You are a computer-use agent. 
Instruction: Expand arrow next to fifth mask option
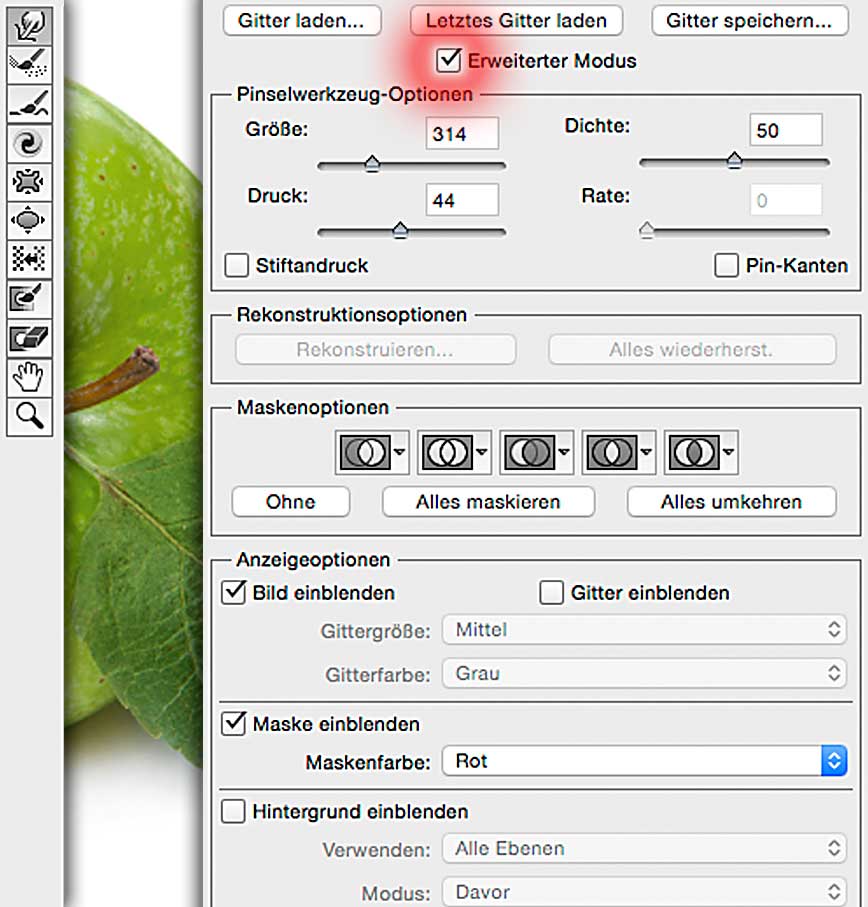(x=729, y=452)
